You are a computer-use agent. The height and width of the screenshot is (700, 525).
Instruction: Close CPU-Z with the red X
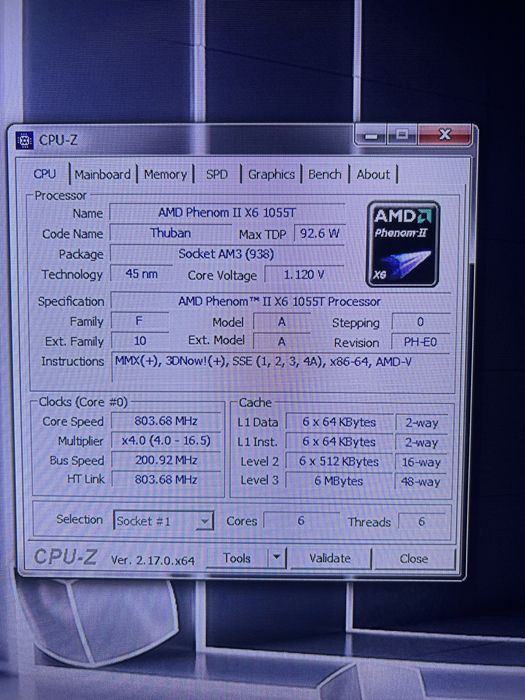click(x=445, y=135)
